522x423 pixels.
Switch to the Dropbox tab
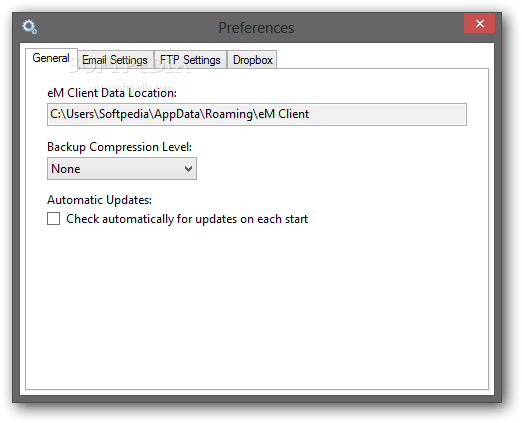click(x=252, y=60)
